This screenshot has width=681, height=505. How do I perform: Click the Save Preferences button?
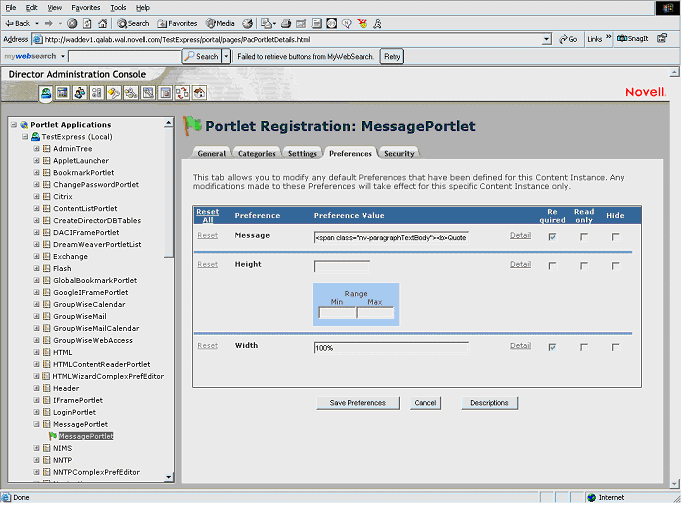[x=357, y=403]
